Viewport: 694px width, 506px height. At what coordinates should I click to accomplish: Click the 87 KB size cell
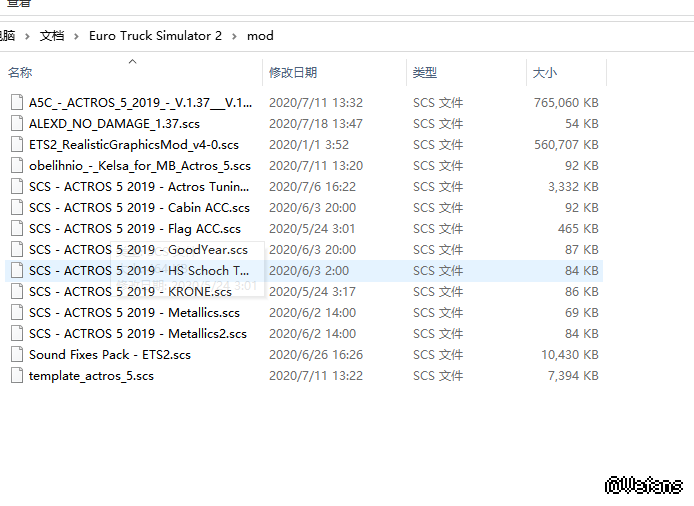click(x=582, y=250)
